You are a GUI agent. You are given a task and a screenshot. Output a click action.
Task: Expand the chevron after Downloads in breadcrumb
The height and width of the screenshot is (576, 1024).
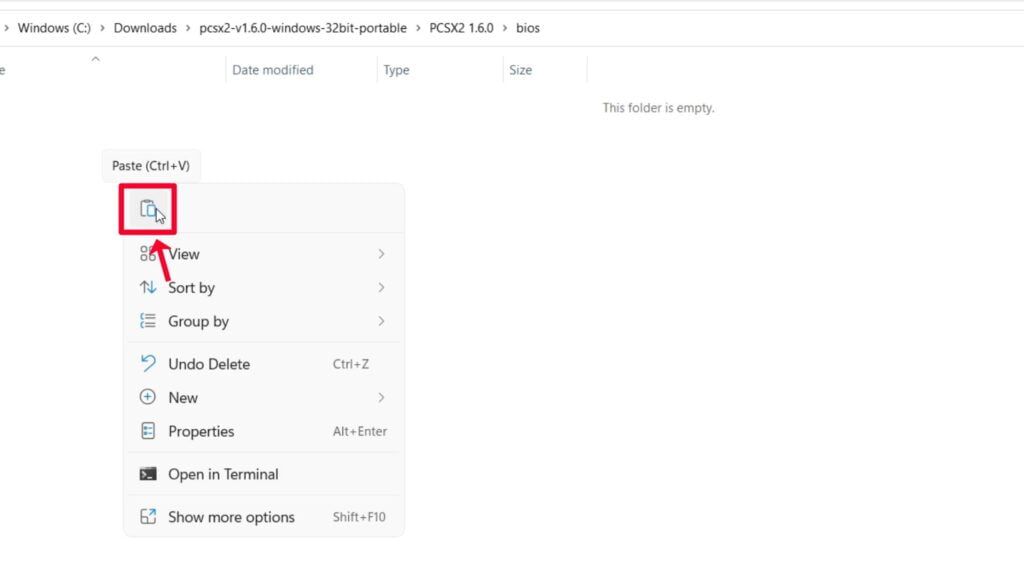(188, 28)
